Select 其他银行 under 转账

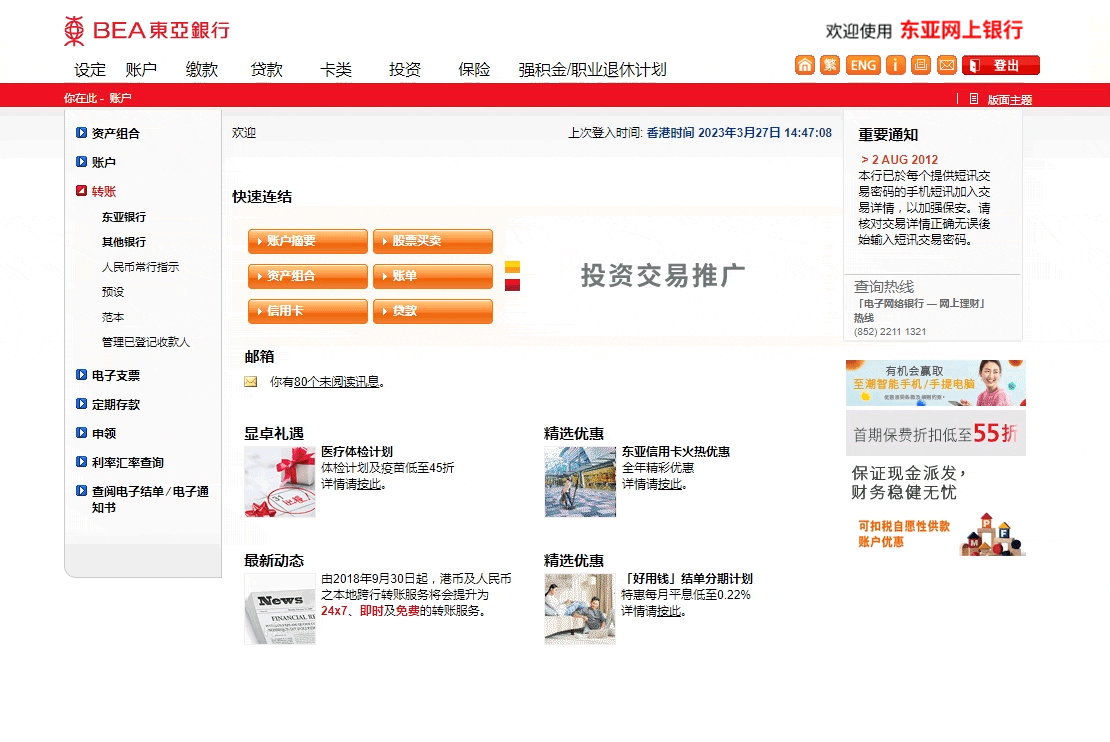coord(124,241)
